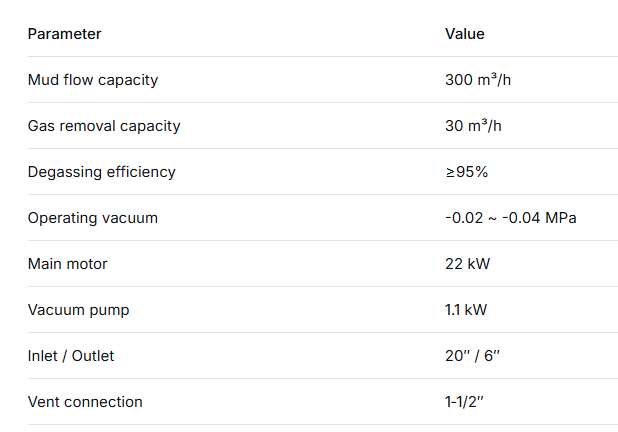Click the 22 kW value
Screen dimensions: 618x432
click(467, 264)
